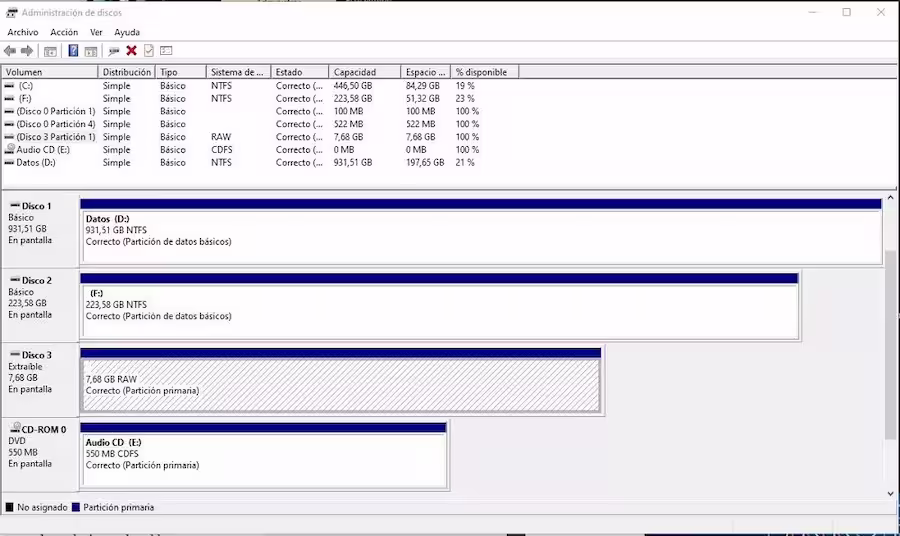The image size is (900, 536).
Task: Click the Forward arrow toolbar icon
Action: 27,51
